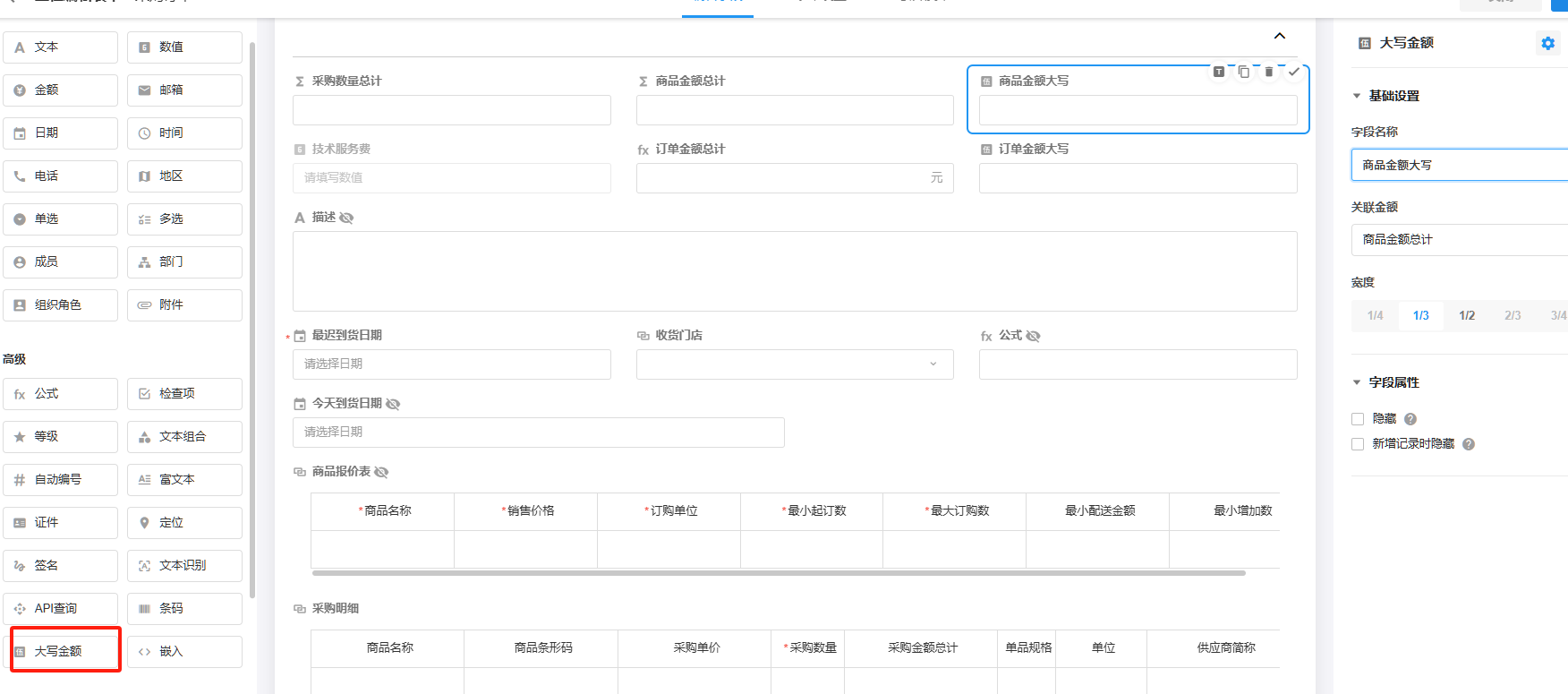Click the help icon next to 隐藏
The height and width of the screenshot is (694, 1568).
click(1410, 419)
